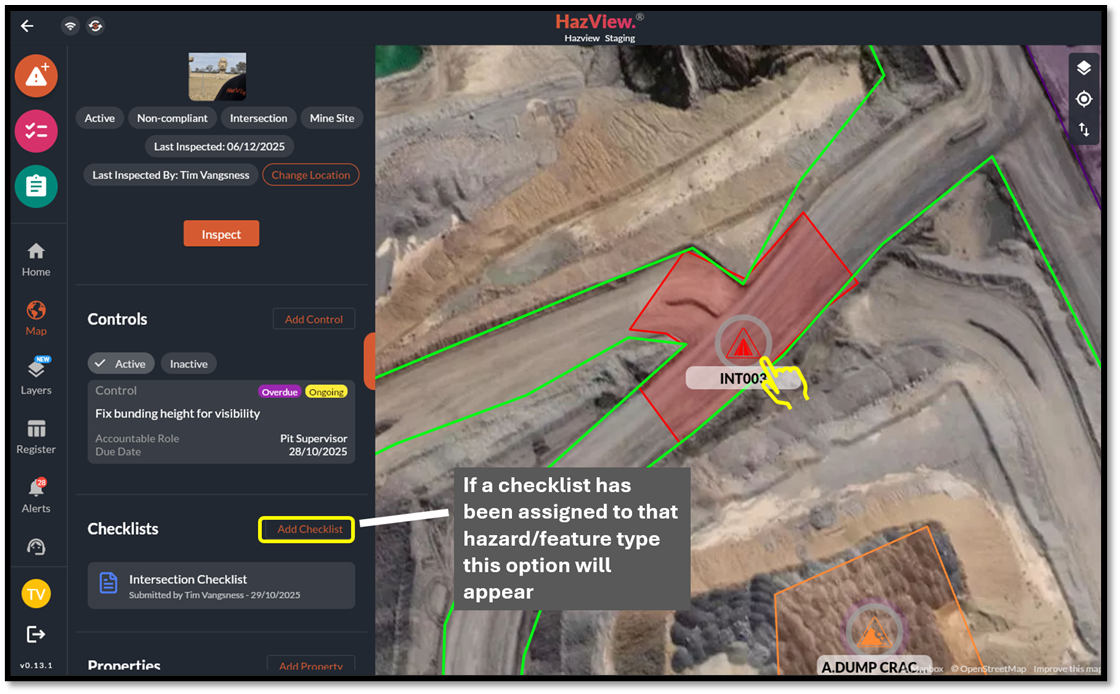Toggle the Active controls filter

click(121, 364)
